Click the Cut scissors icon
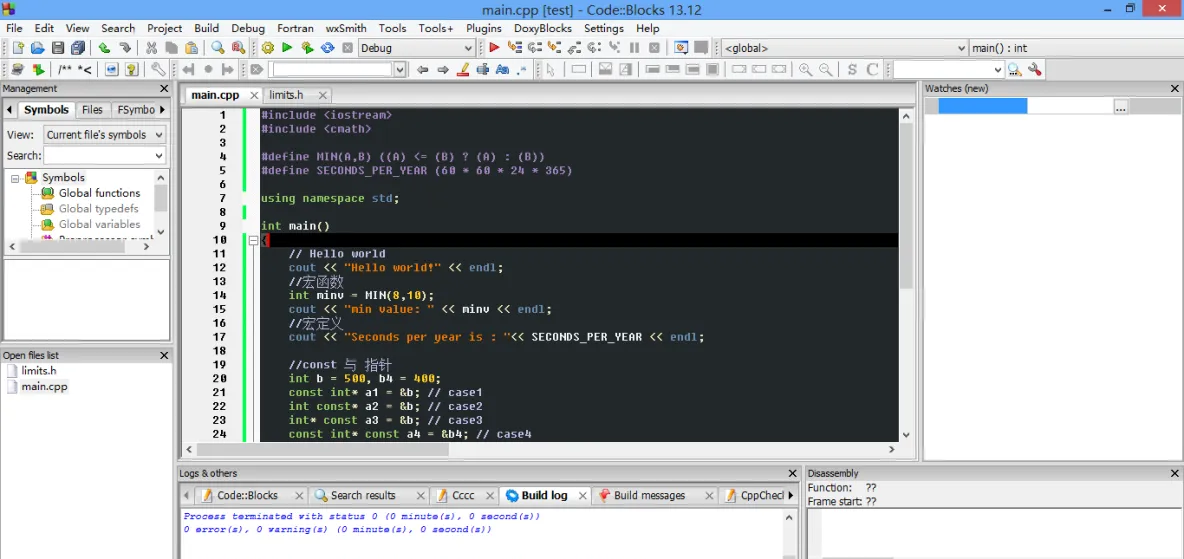1184x559 pixels. (x=151, y=48)
